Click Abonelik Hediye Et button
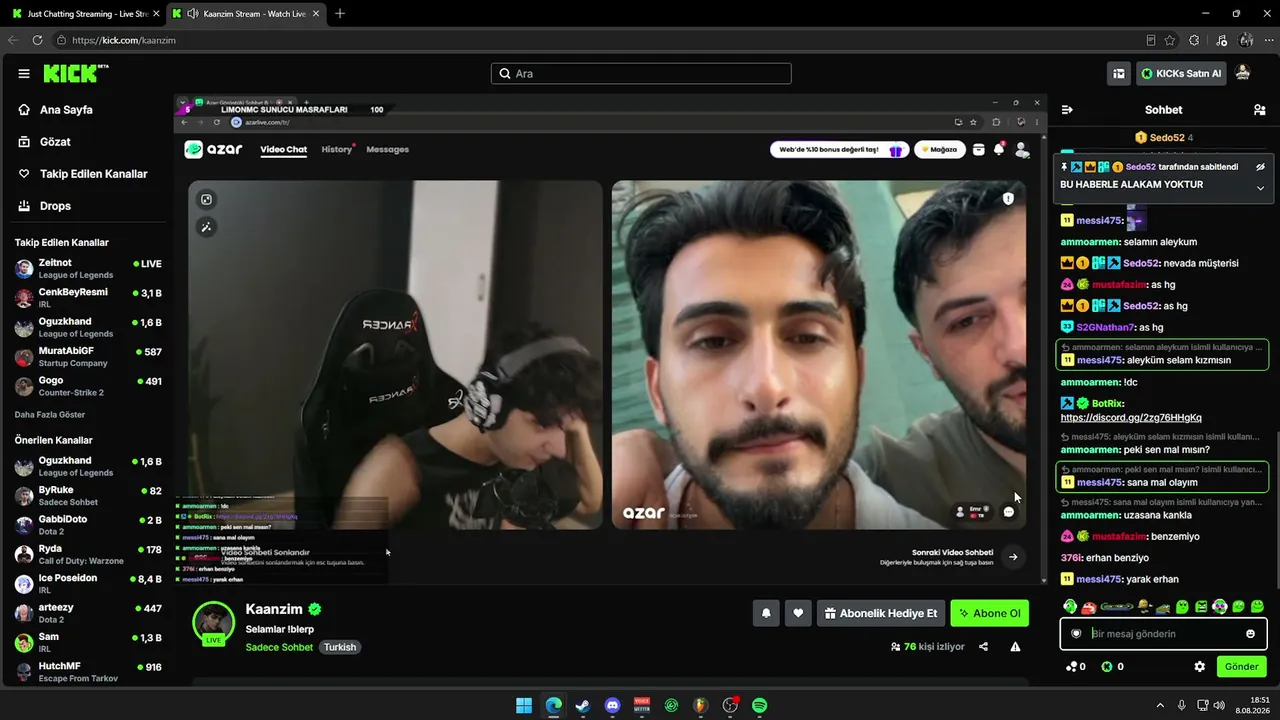This screenshot has width=1280, height=720. pyautogui.click(x=880, y=613)
